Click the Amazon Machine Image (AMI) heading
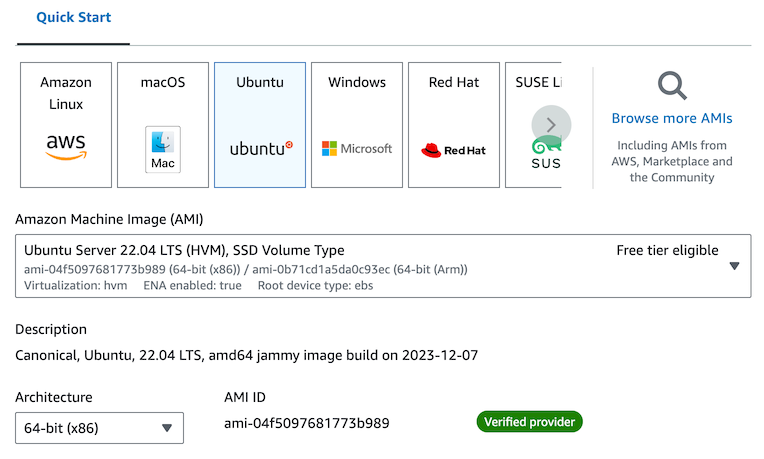 110,219
